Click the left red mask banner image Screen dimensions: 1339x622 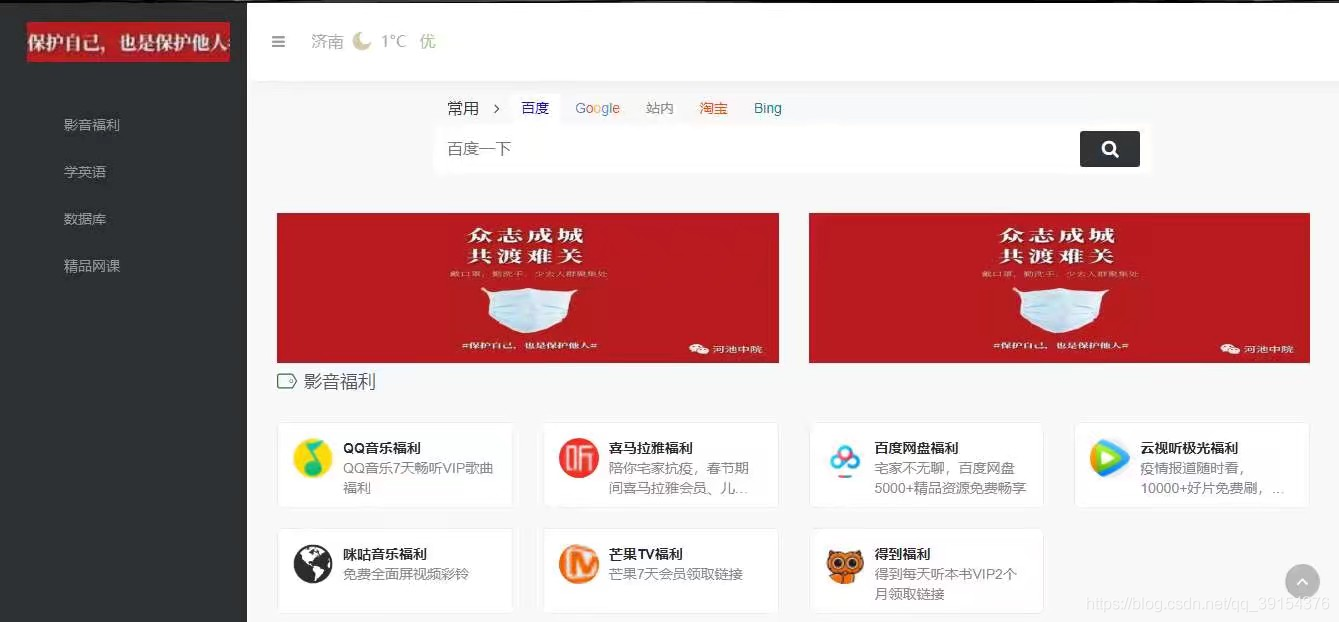[528, 288]
